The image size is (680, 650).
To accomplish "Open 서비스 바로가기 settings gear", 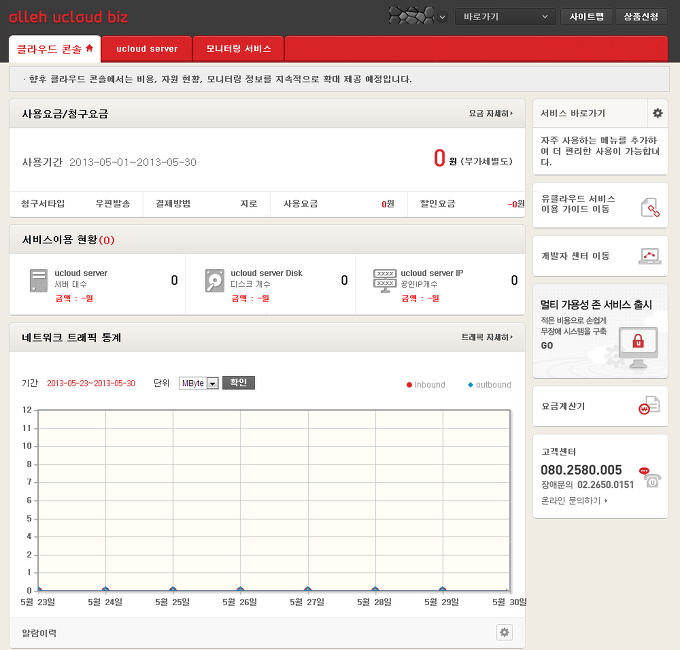I will click(657, 113).
